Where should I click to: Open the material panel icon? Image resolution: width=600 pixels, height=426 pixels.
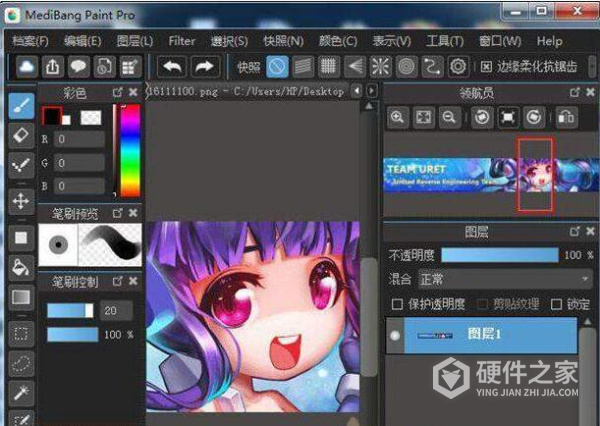[130, 67]
